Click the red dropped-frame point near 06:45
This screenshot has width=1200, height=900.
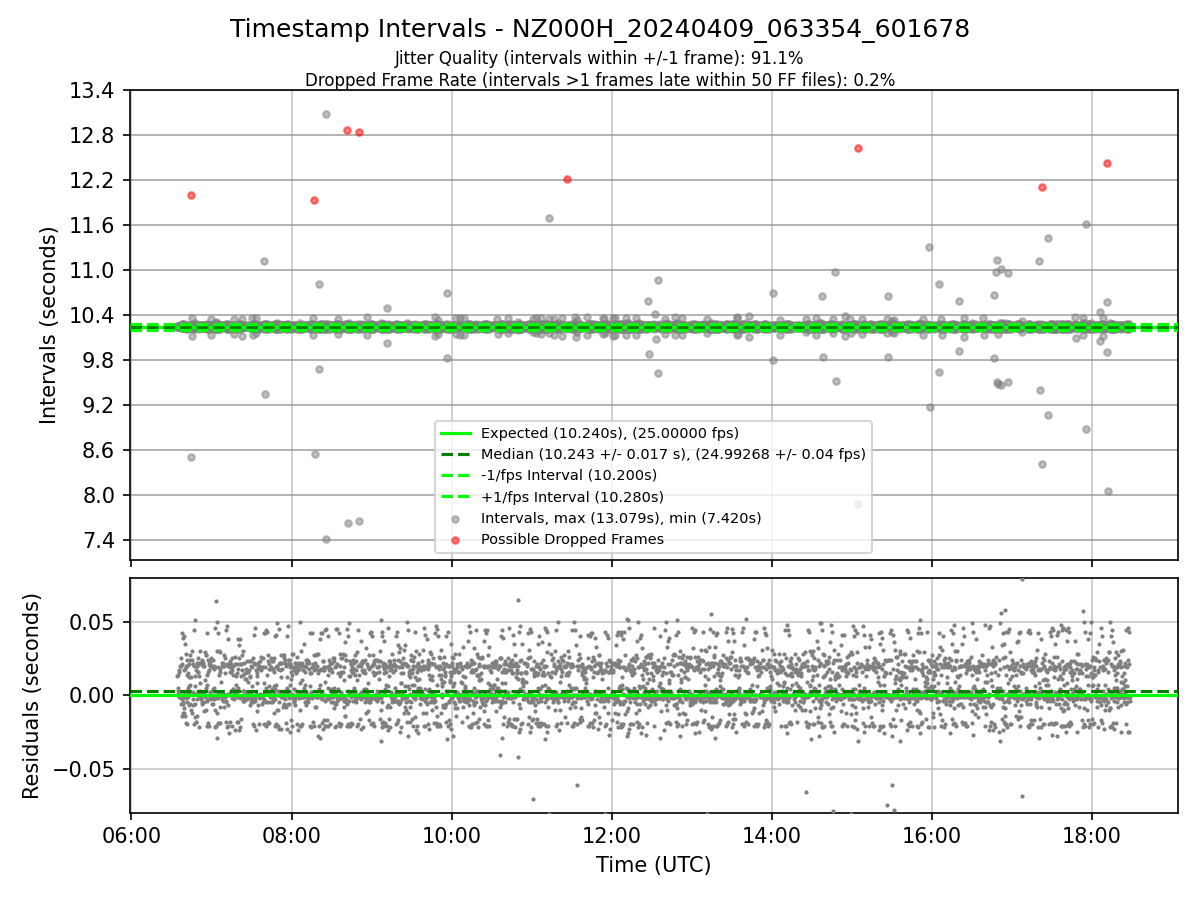click(x=191, y=195)
